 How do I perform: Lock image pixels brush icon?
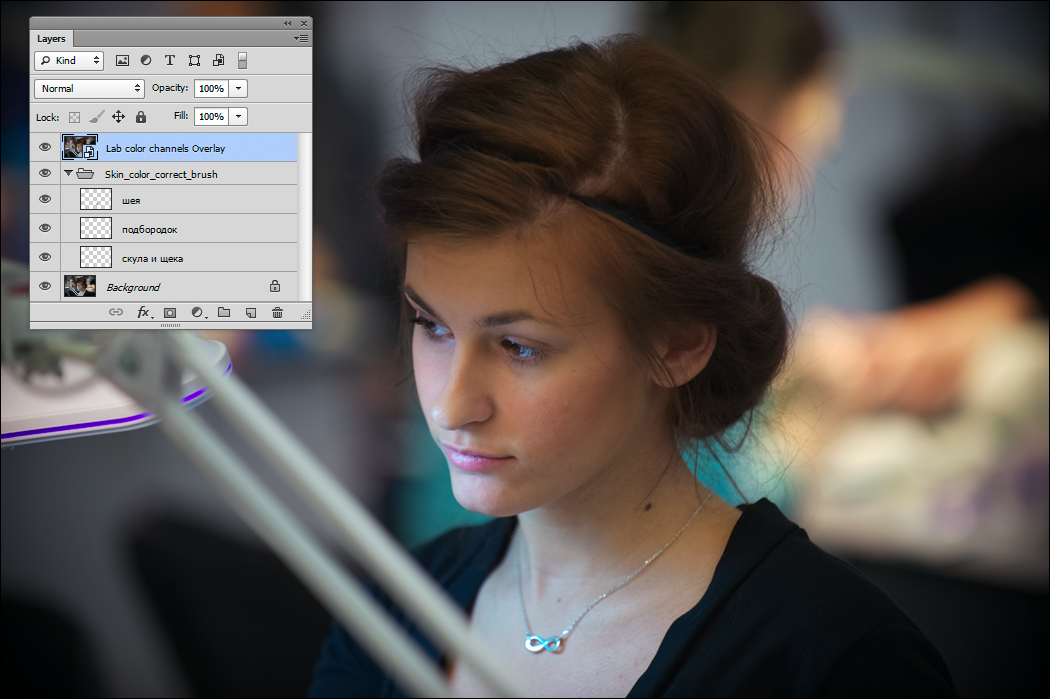tap(96, 117)
